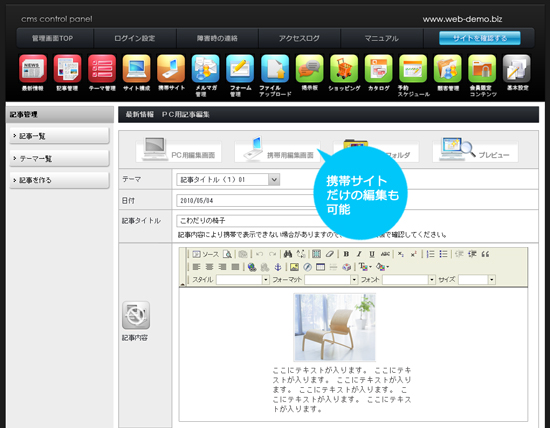Select the 掲示板 bulletin board icon

(309, 69)
